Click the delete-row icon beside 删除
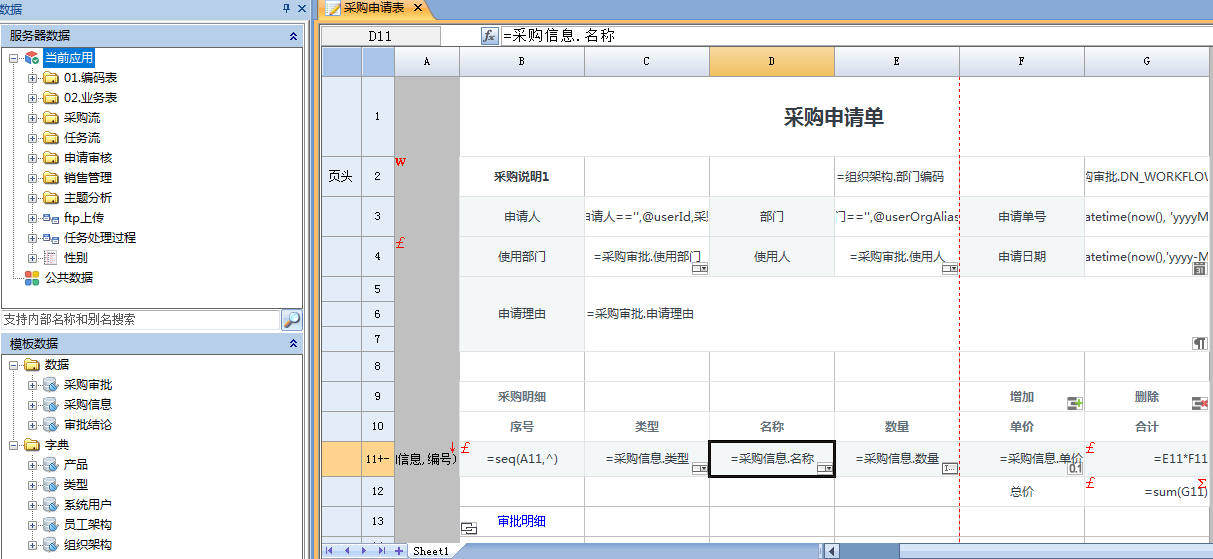The width and height of the screenshot is (1213, 559). pos(1201,403)
